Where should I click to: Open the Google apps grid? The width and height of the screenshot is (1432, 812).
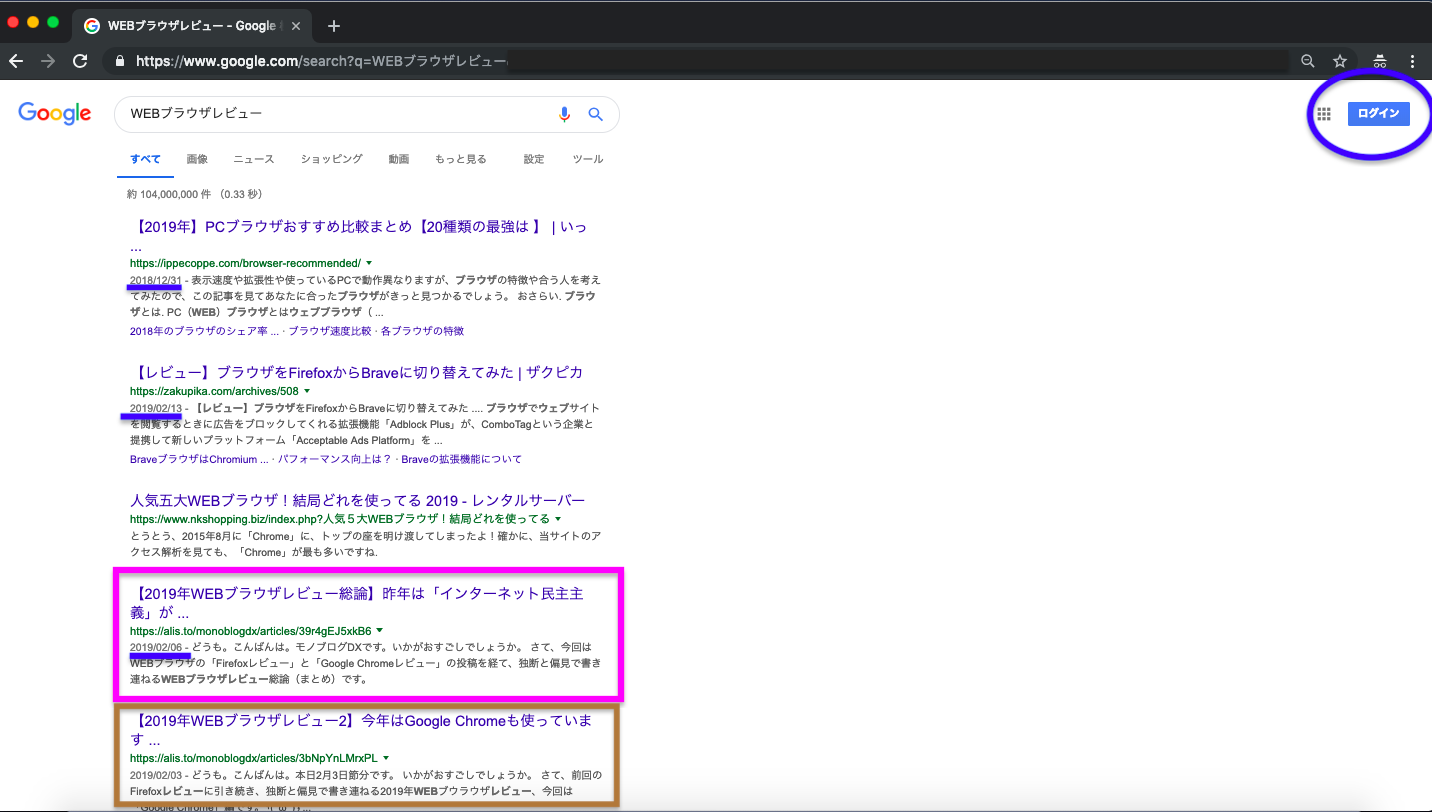point(1324,114)
